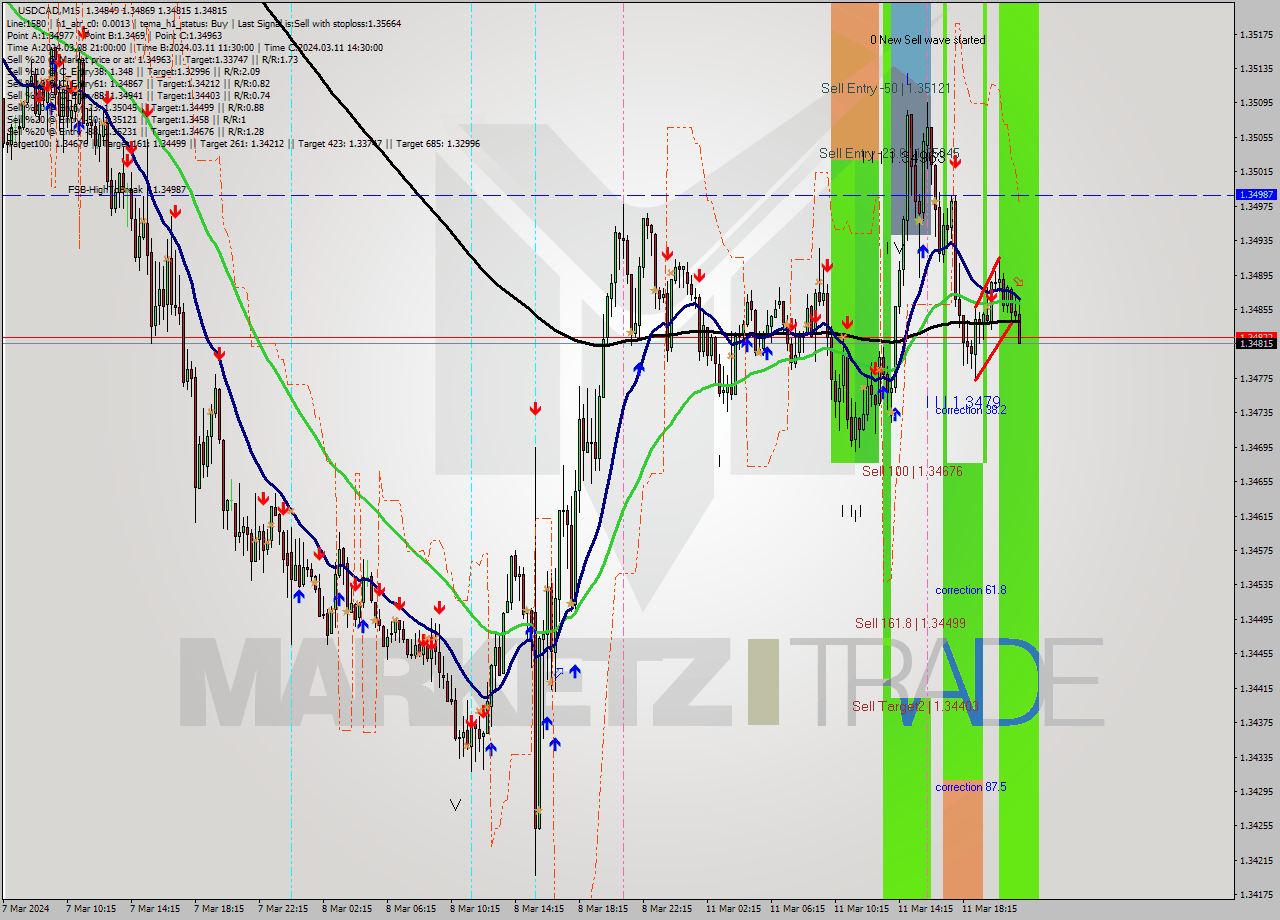This screenshot has height=920, width=1280.
Task: Click the 'Time A:2024.03.08 21:00:00' line
Action: (66, 47)
